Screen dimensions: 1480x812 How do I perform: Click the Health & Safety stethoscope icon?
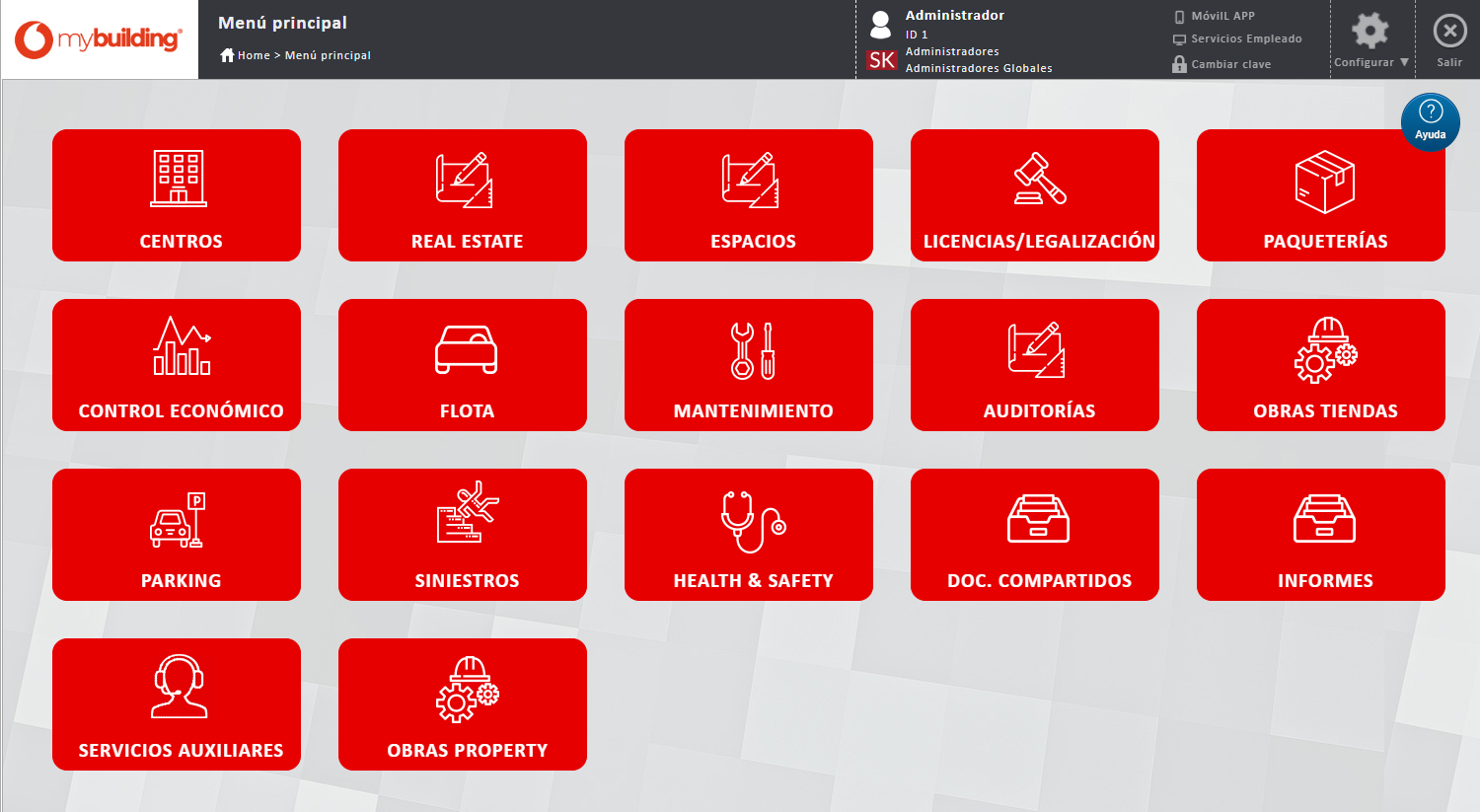[752, 521]
